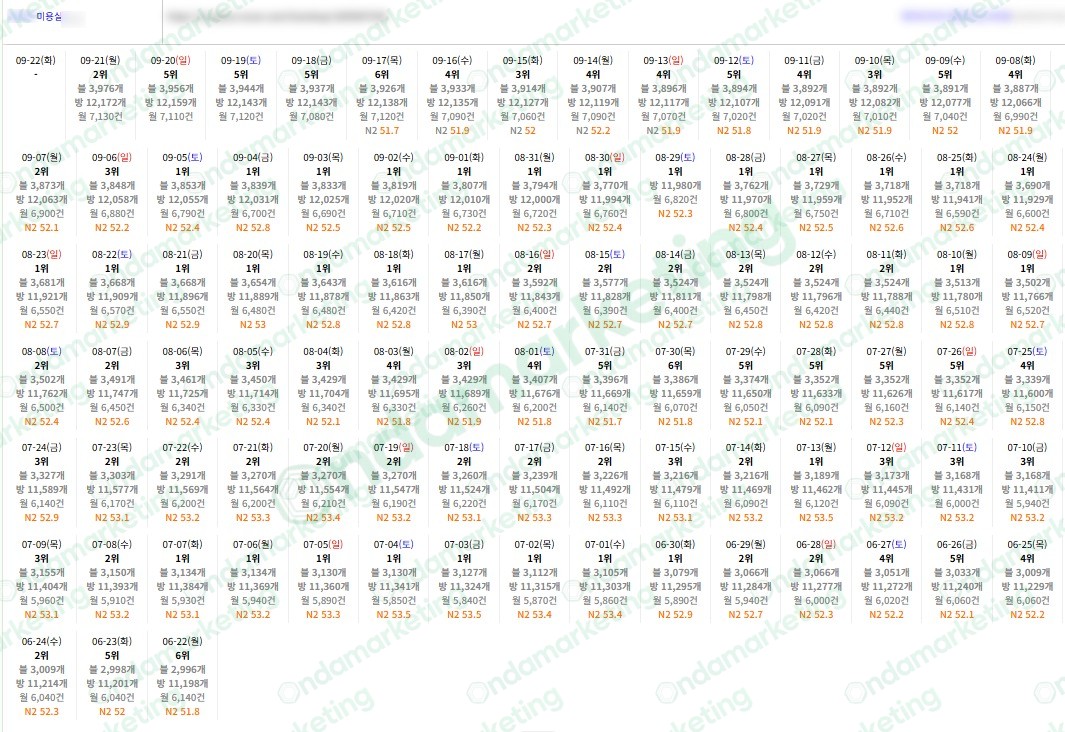Select 월 6,140건 under 06-22(월)
The width and height of the screenshot is (1065, 732).
click(x=182, y=697)
